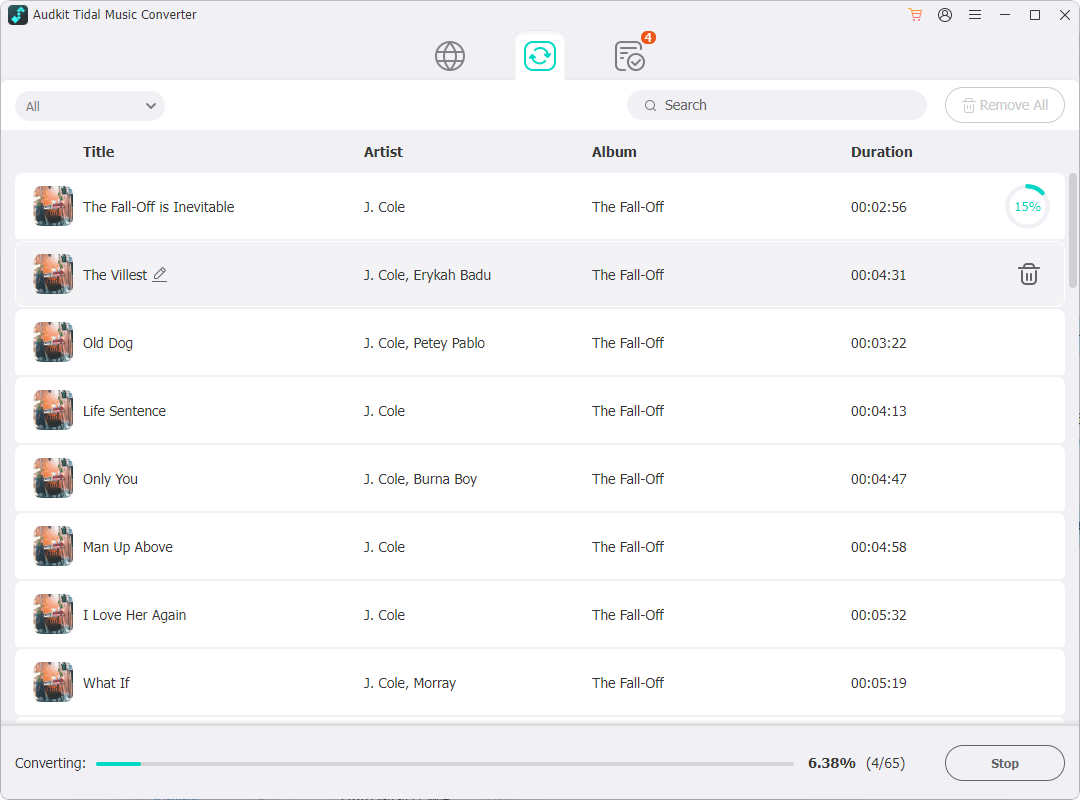
Task: Click the Title column header
Action: (98, 152)
